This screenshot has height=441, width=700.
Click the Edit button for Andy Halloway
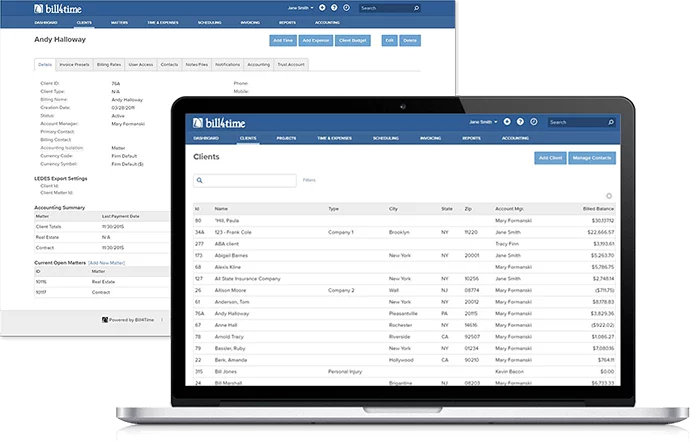(x=389, y=41)
